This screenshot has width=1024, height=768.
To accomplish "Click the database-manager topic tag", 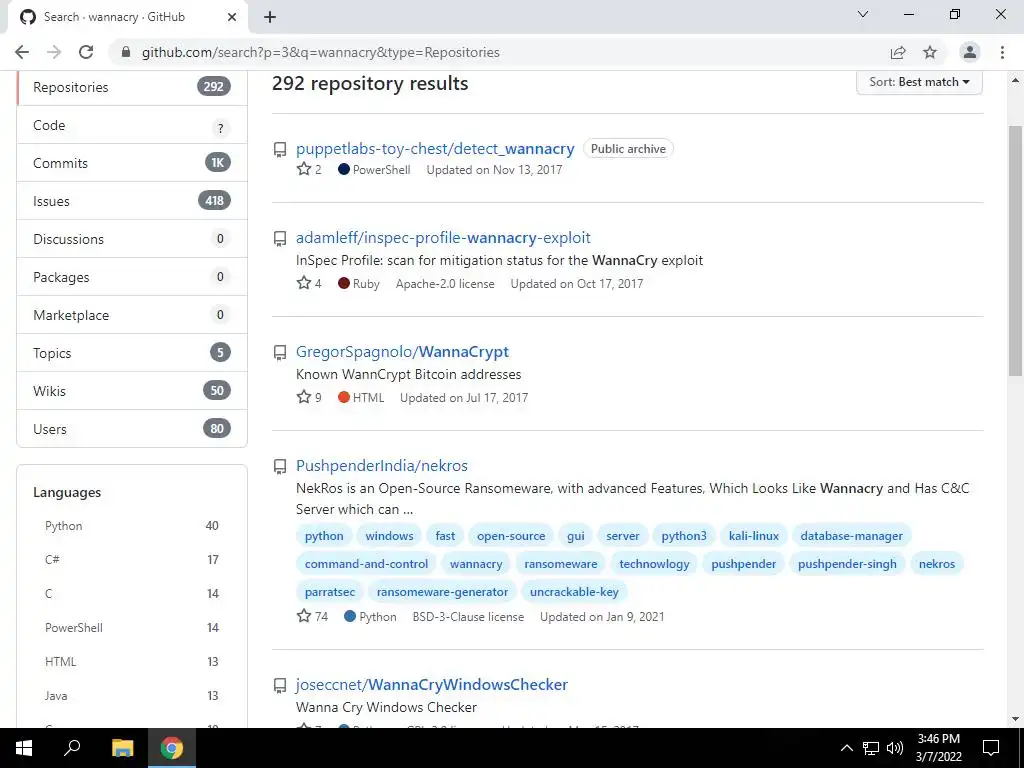I will pos(852,536).
